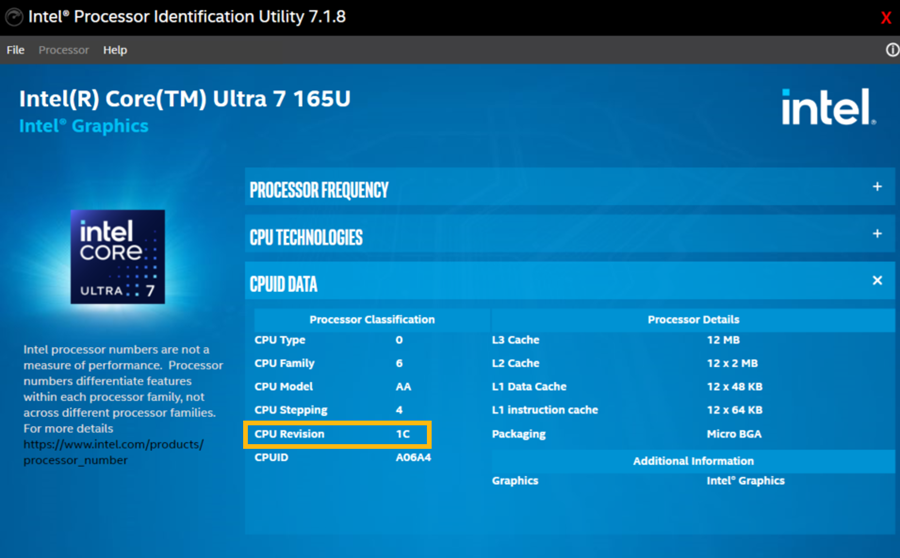
Task: Click the Intel logo
Action: pos(828,107)
